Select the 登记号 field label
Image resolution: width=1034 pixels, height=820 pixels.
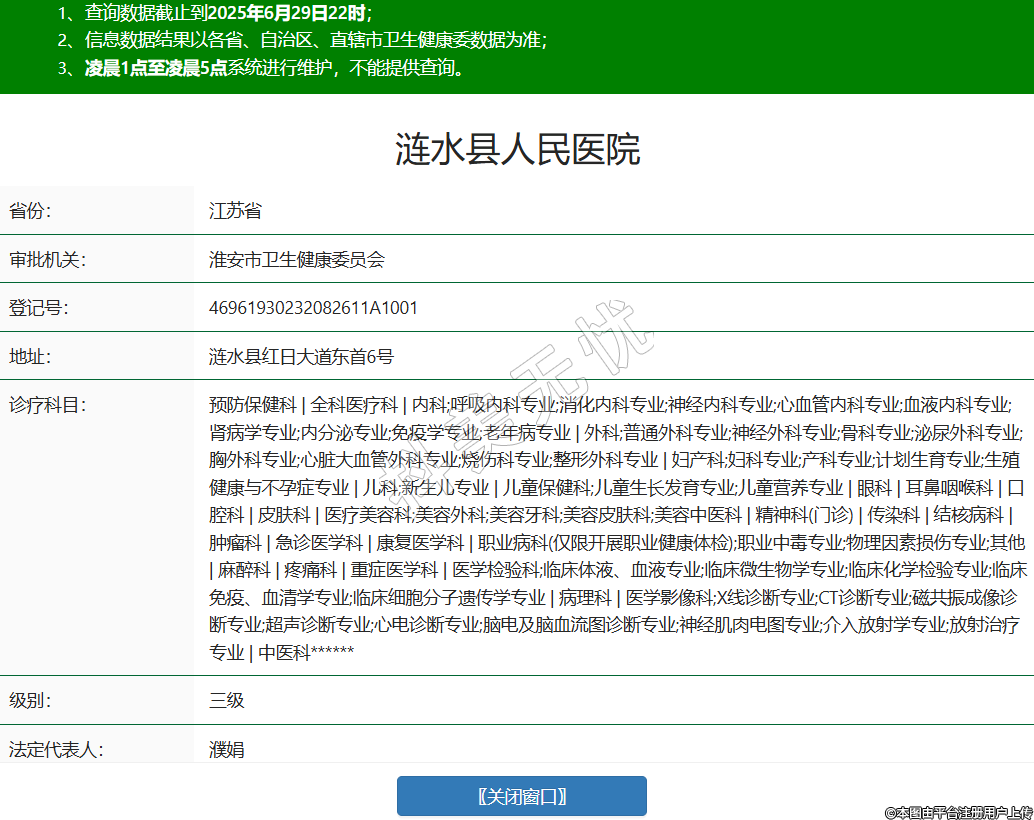click(38, 308)
